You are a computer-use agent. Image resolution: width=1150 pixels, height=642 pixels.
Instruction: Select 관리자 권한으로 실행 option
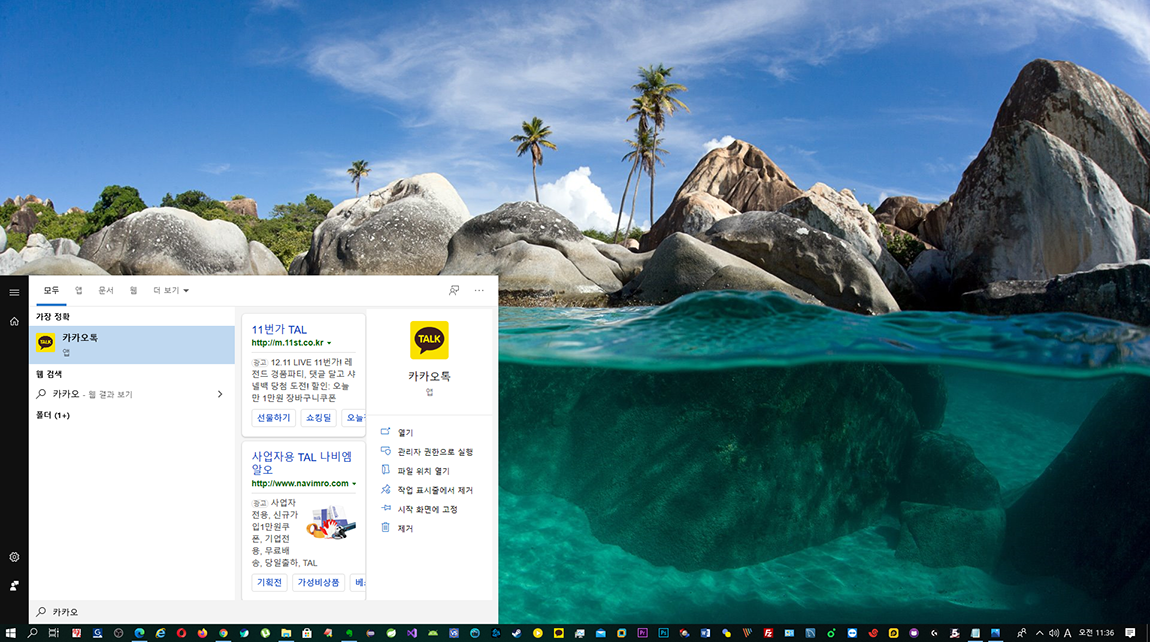coord(435,452)
